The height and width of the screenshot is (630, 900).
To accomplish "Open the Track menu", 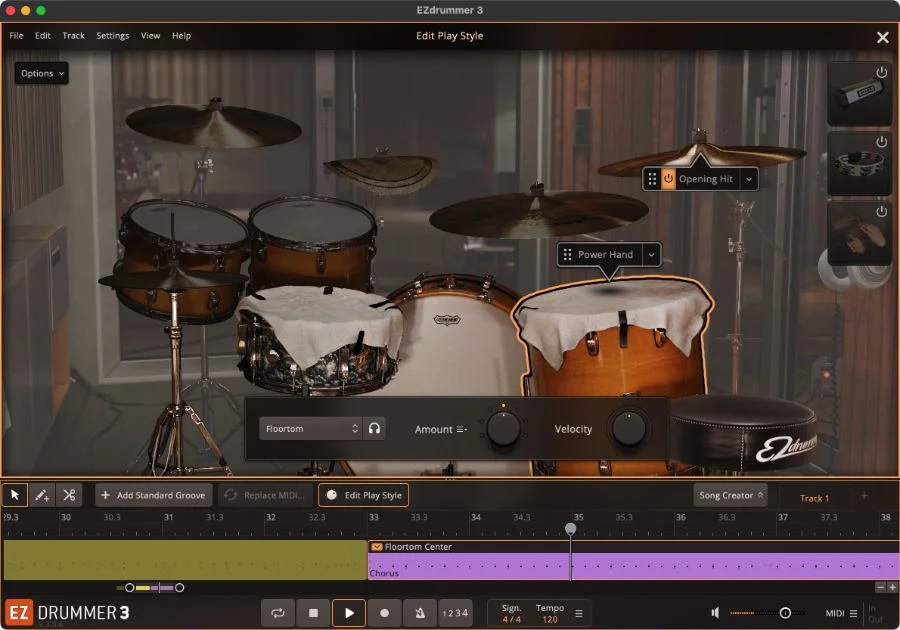I will point(73,36).
